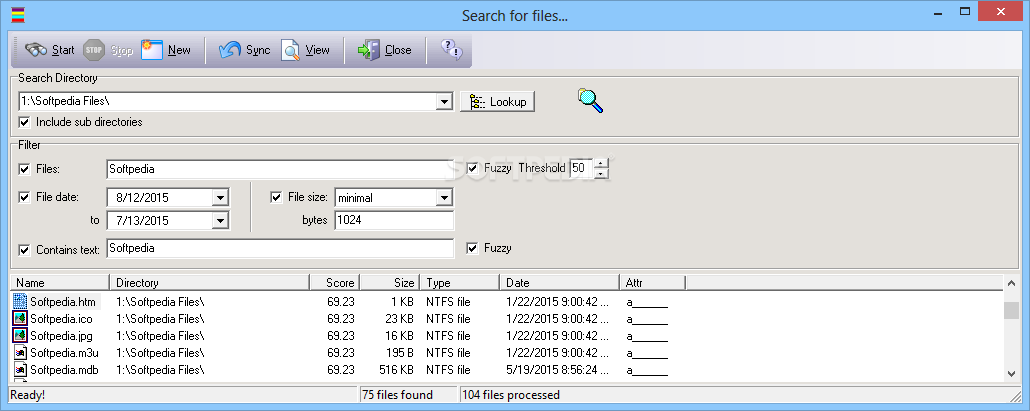Click the app icon in title bar
Screen dimensions: 1030x411
coord(19,14)
